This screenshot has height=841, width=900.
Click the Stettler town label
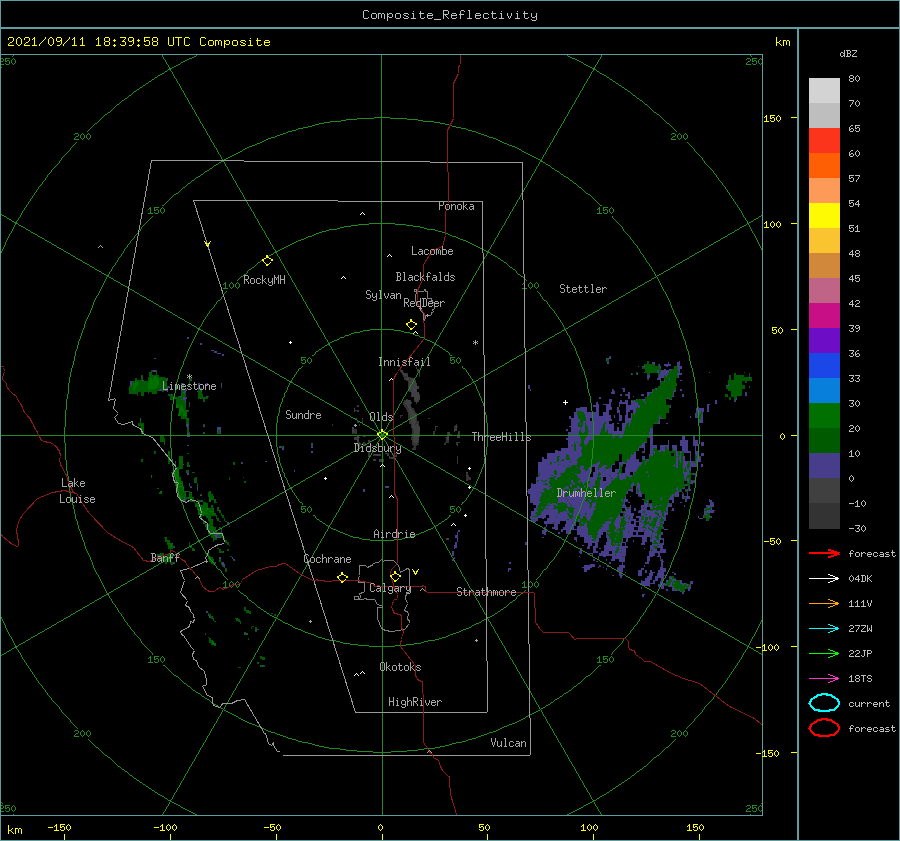point(583,289)
